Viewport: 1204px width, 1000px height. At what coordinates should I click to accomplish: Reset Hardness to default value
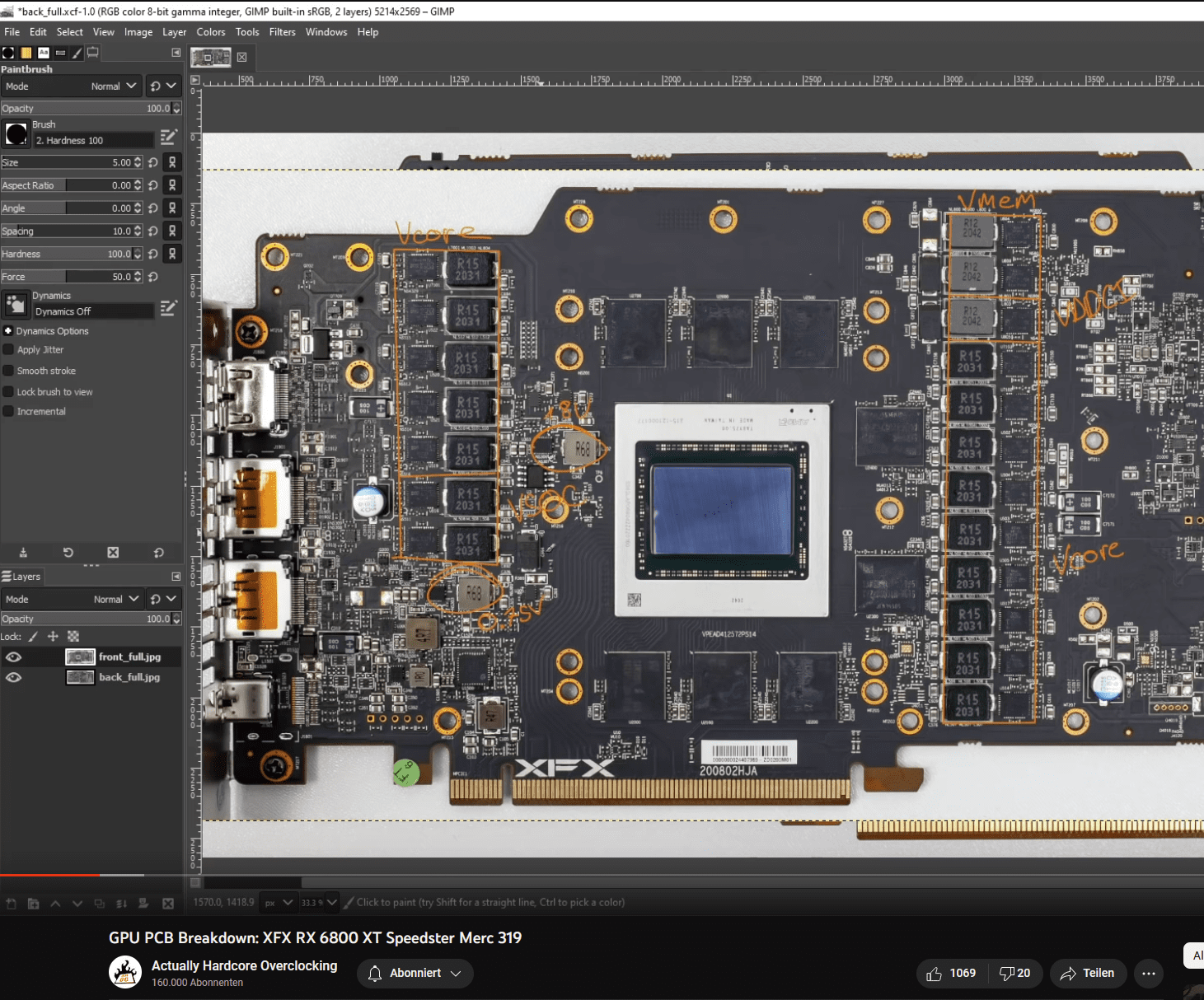click(153, 254)
